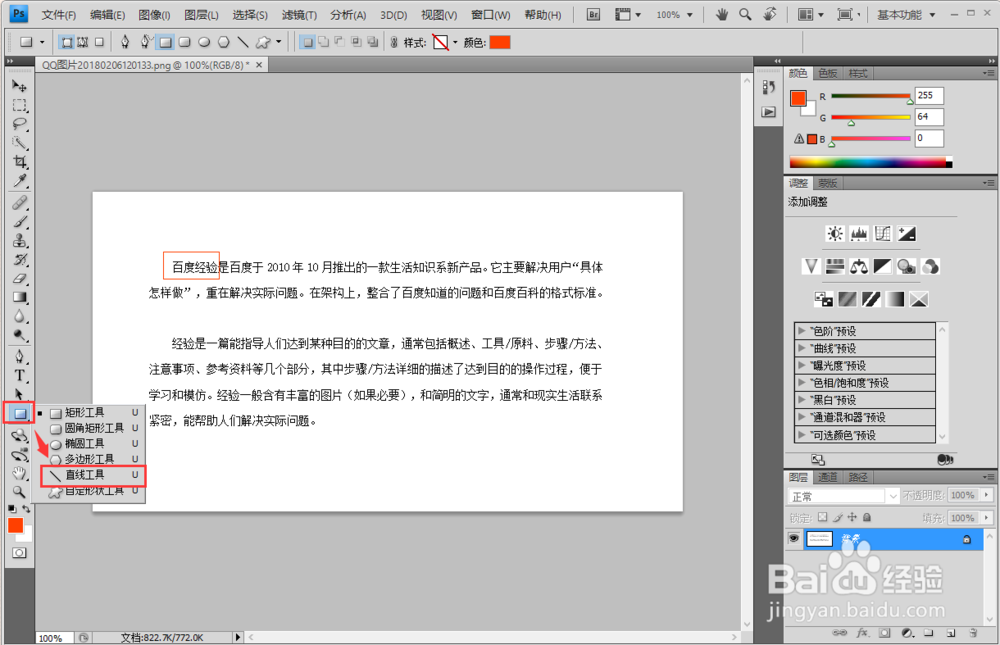The width and height of the screenshot is (1000, 645).
Task: Select the Rectangular Marquee tool
Action: [19, 105]
